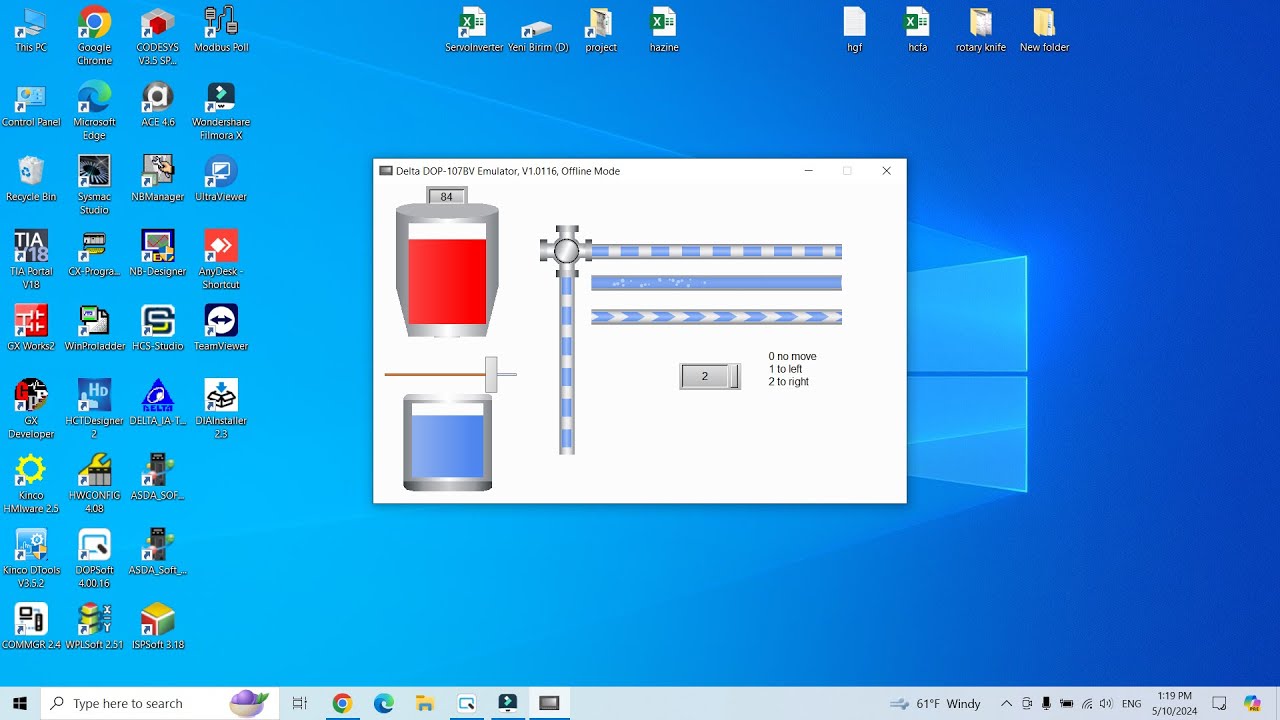Select the DOPSoft 4.00.16 desktop icon
The width and height of the screenshot is (1280, 720).
(94, 558)
